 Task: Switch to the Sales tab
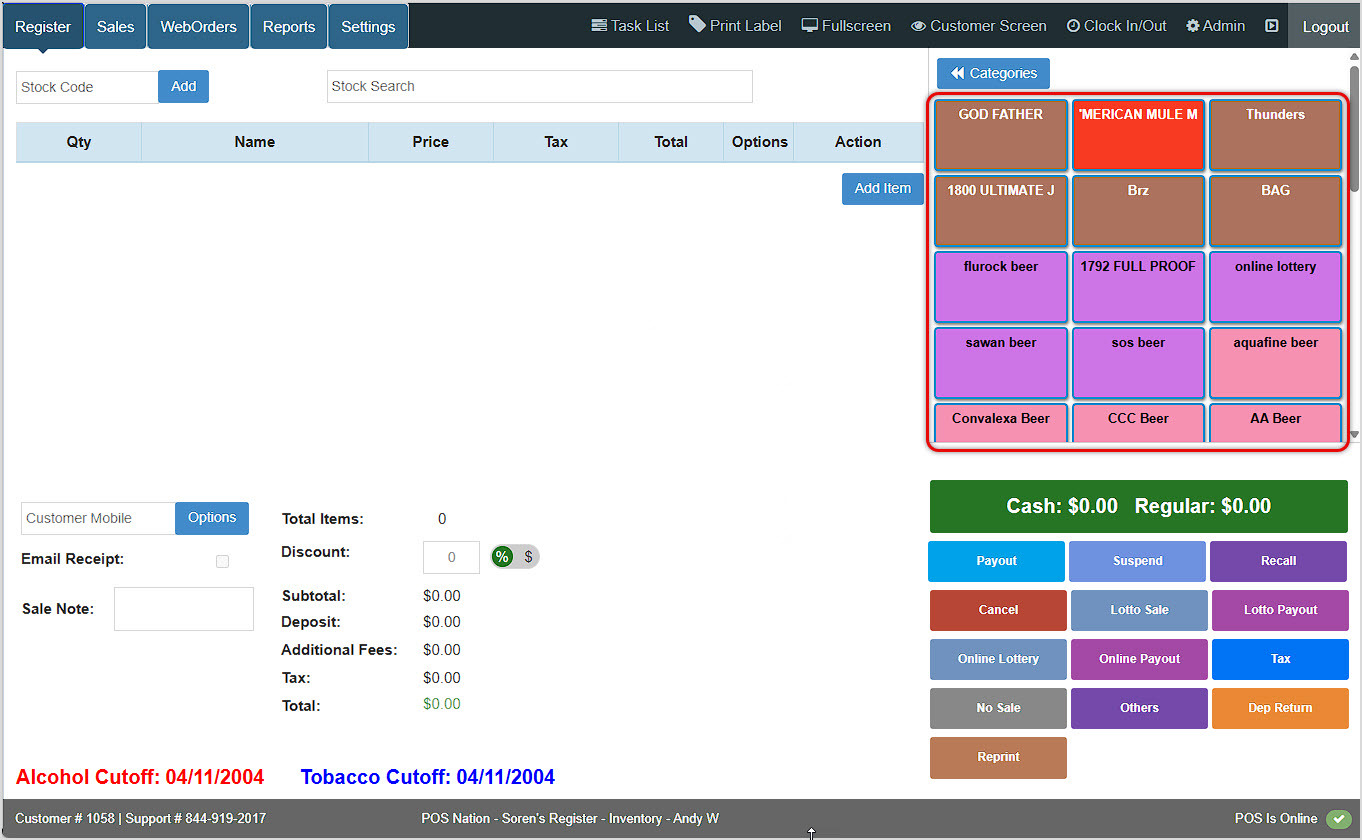pos(114,26)
